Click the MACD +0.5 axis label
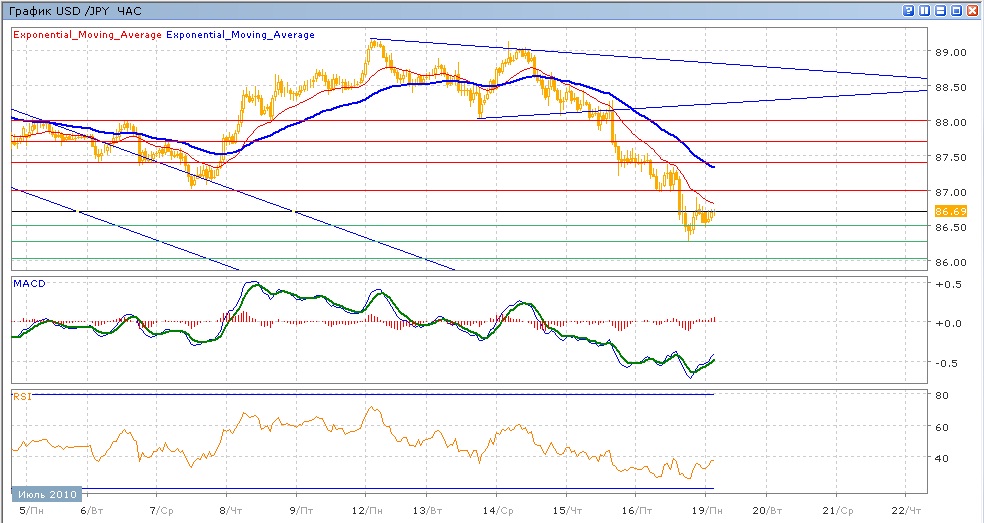Image resolution: width=984 pixels, height=523 pixels. (x=945, y=285)
